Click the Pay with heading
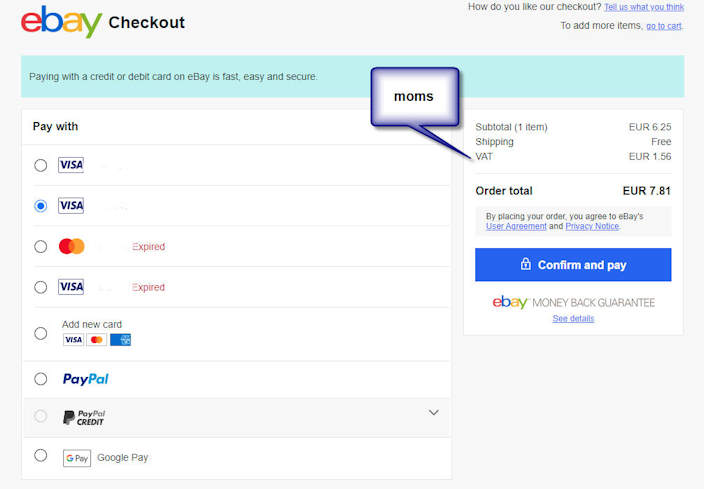Viewport: 704px width, 489px height. [55, 127]
